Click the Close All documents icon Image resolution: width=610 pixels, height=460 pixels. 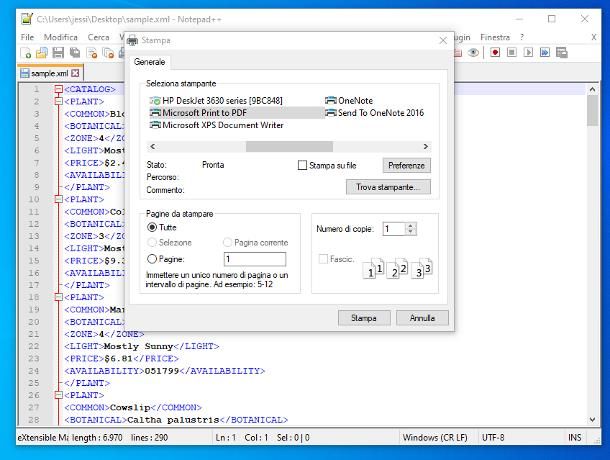tap(108, 53)
